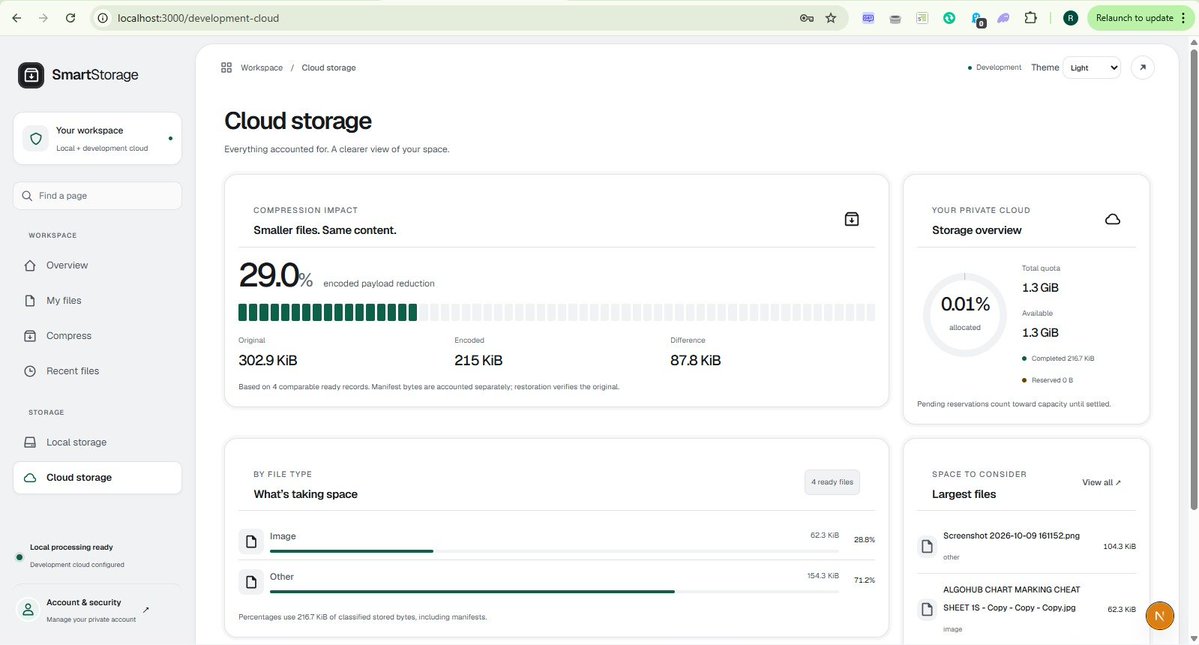Click the browser address bar URL
1199x645 pixels.
[198, 18]
